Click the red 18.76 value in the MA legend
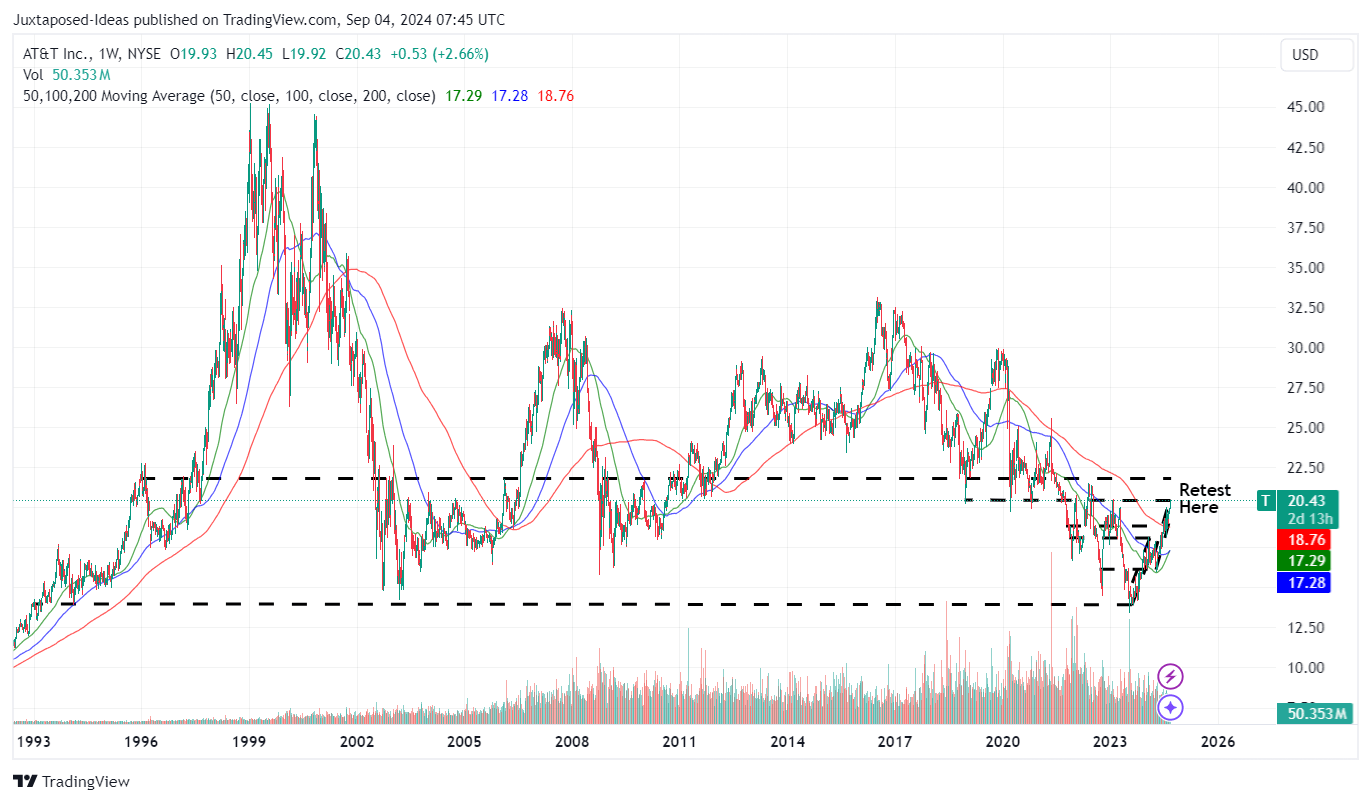This screenshot has width=1371, height=803. 556,96
